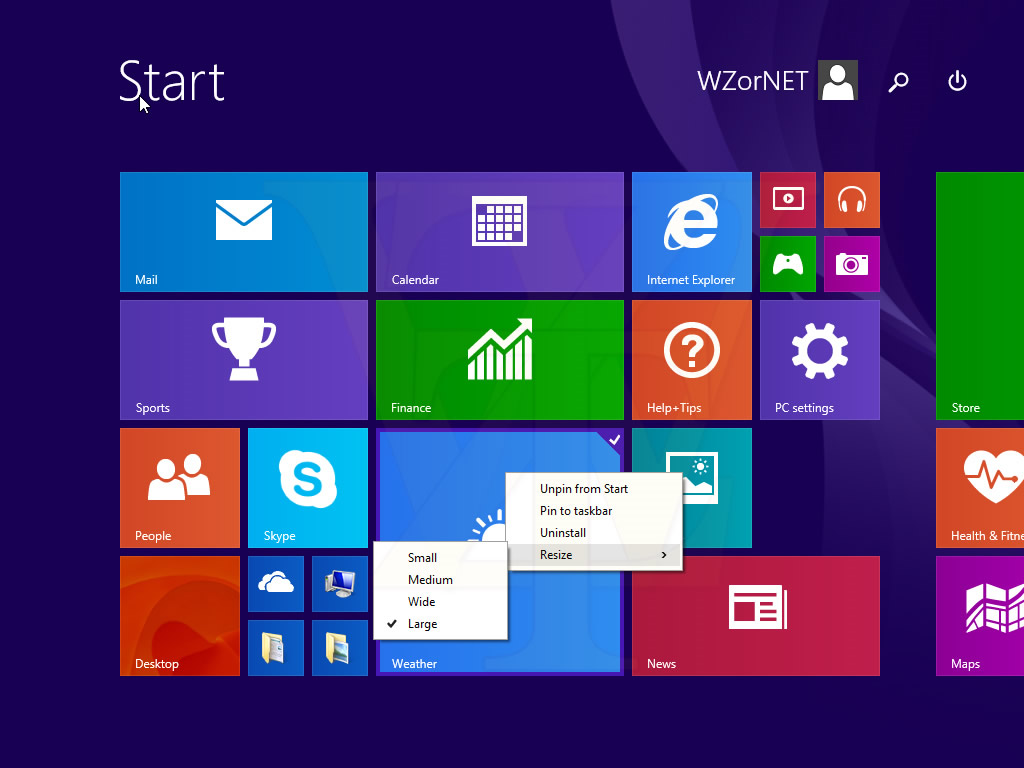Open the Video small tile
Viewport: 1024px width, 768px height.
click(x=787, y=199)
